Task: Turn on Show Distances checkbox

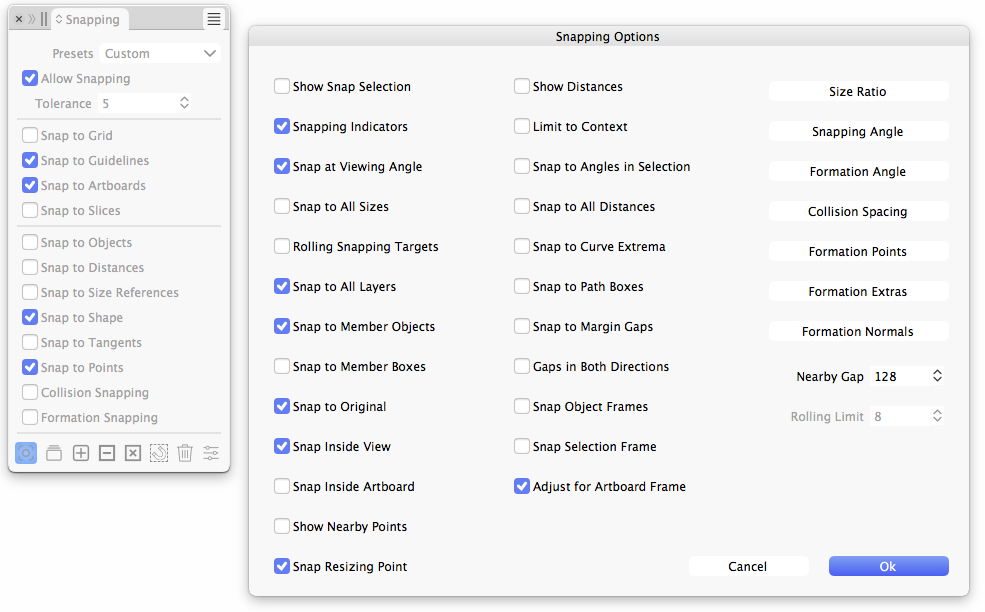Action: [x=522, y=87]
